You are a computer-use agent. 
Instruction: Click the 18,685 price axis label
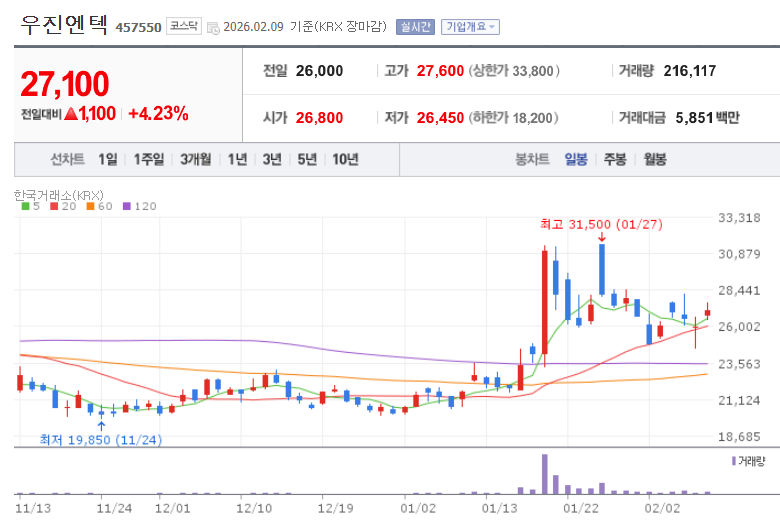point(739,437)
